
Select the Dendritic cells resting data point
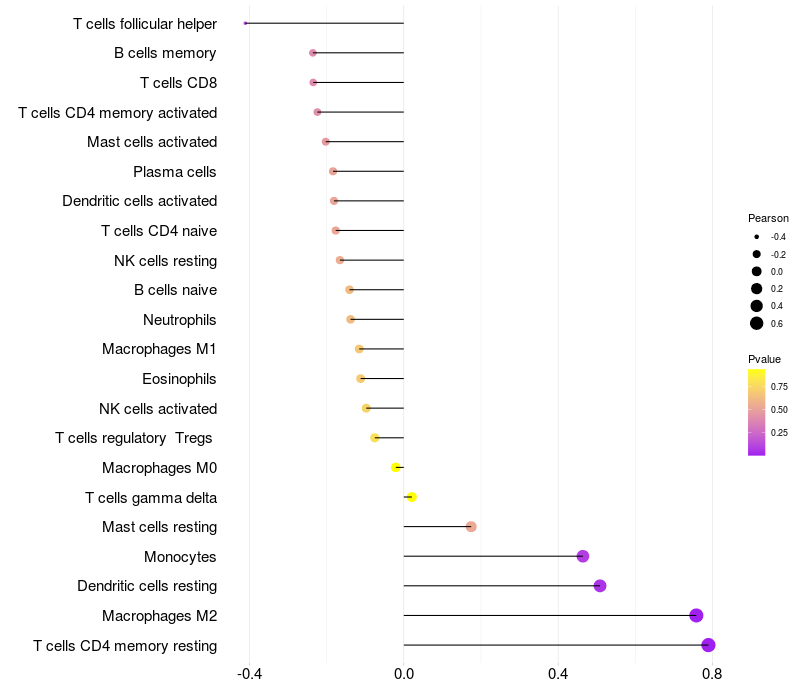point(600,586)
